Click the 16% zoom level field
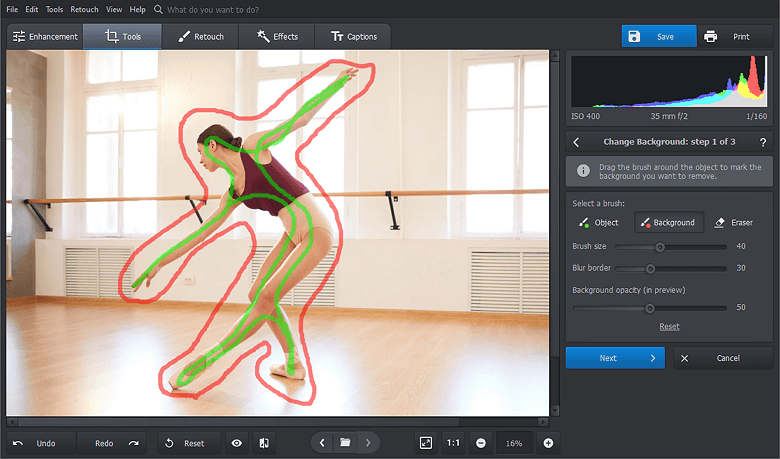 coord(514,443)
